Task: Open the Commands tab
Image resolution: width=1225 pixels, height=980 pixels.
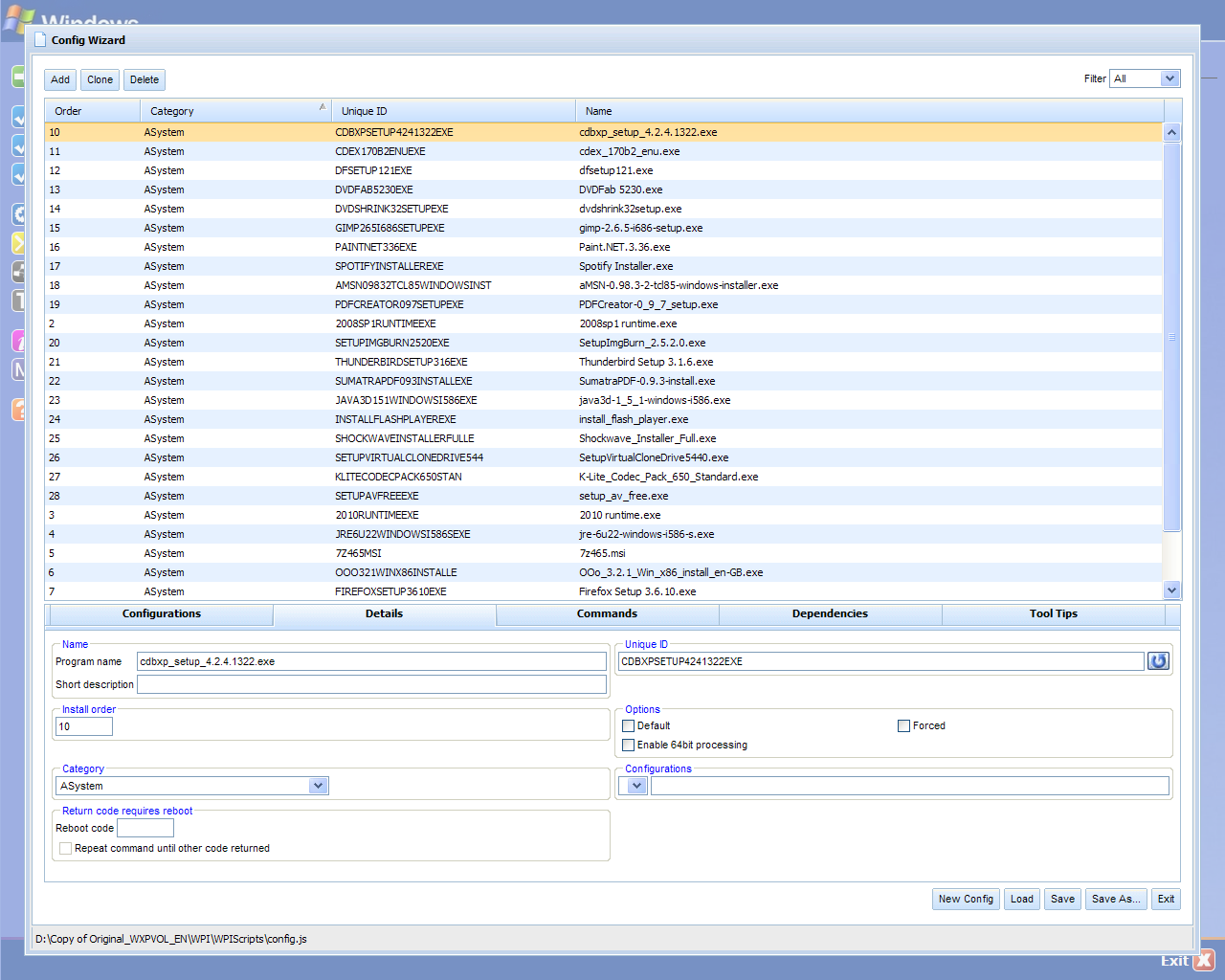Action: [608, 614]
